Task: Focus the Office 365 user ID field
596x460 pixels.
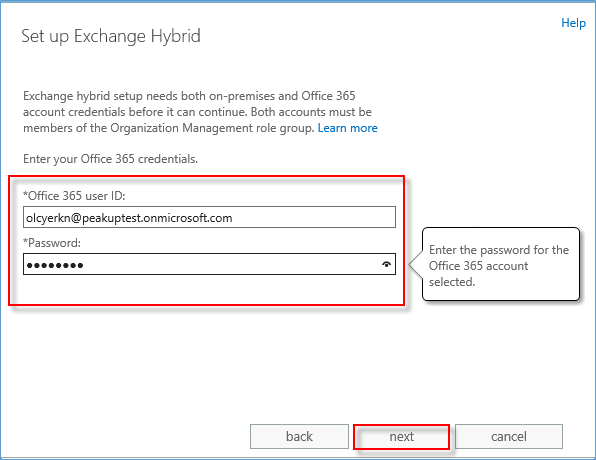Action: click(209, 217)
